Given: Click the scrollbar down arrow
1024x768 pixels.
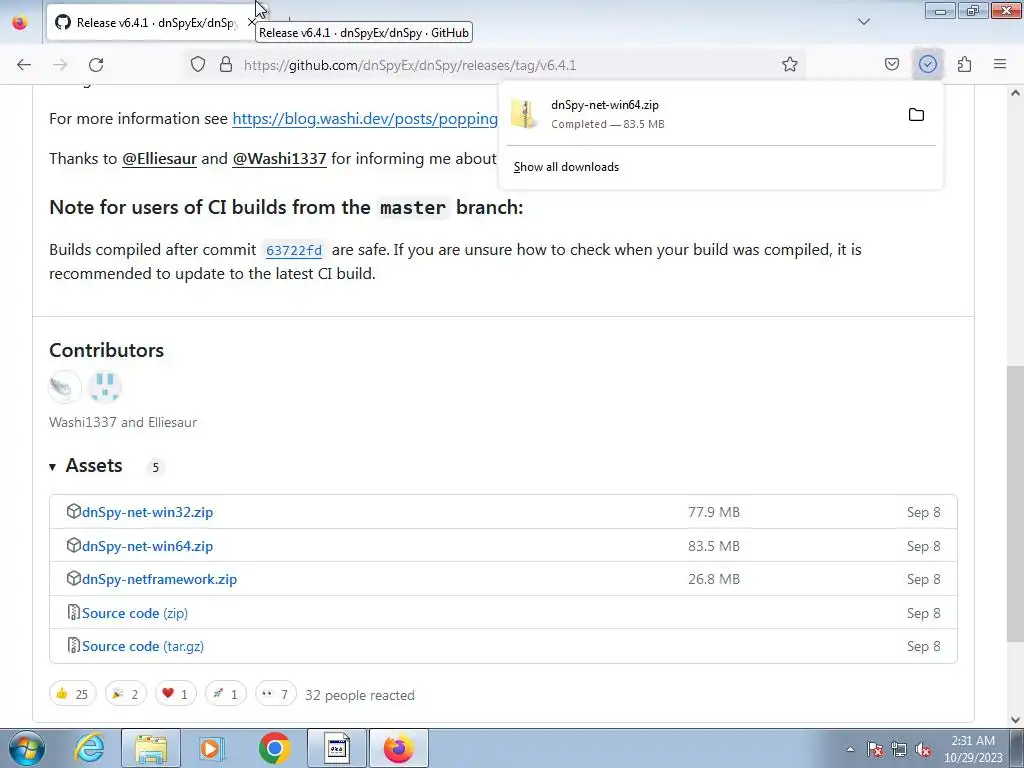Looking at the screenshot, I should pos(1015,720).
